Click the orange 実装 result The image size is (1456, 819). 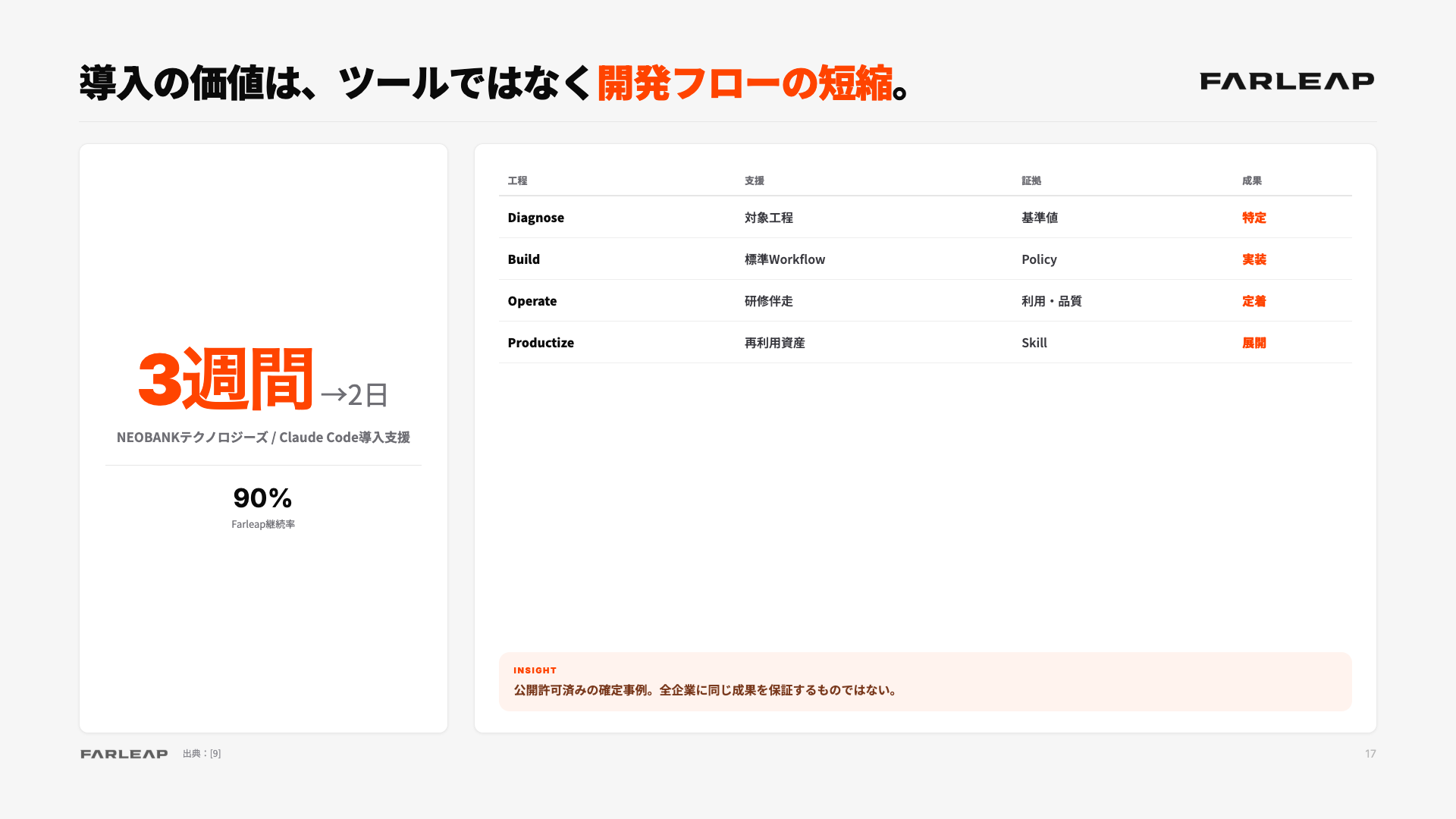click(1254, 259)
